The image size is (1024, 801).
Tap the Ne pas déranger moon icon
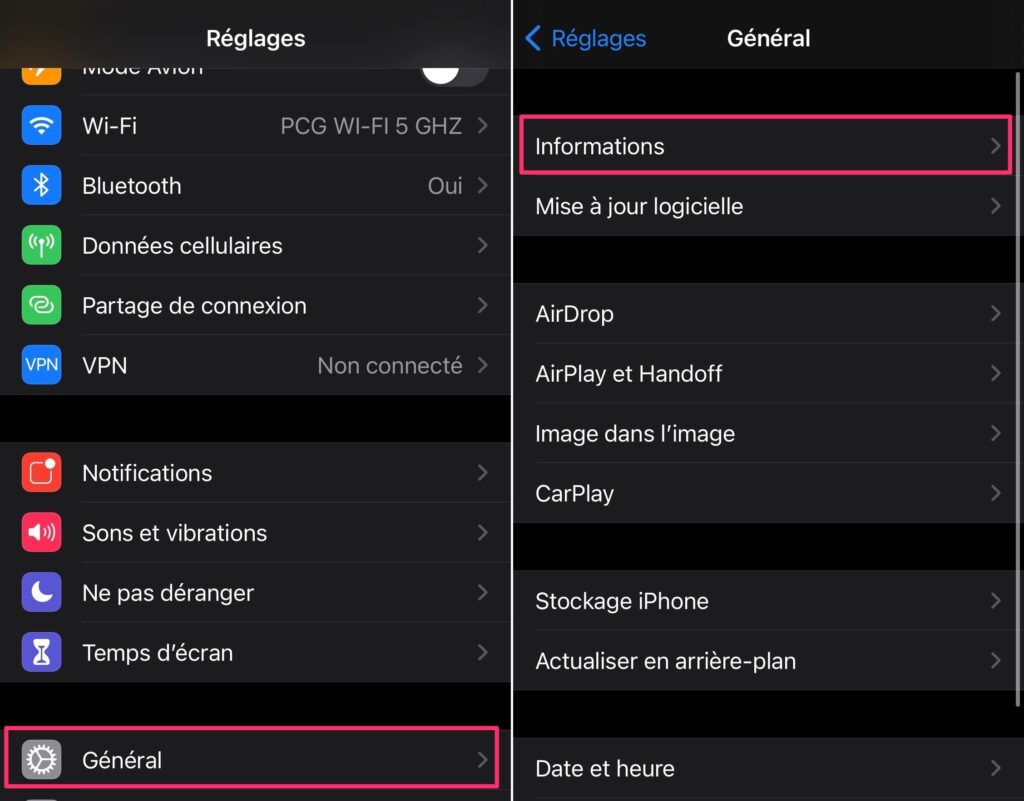click(x=41, y=593)
